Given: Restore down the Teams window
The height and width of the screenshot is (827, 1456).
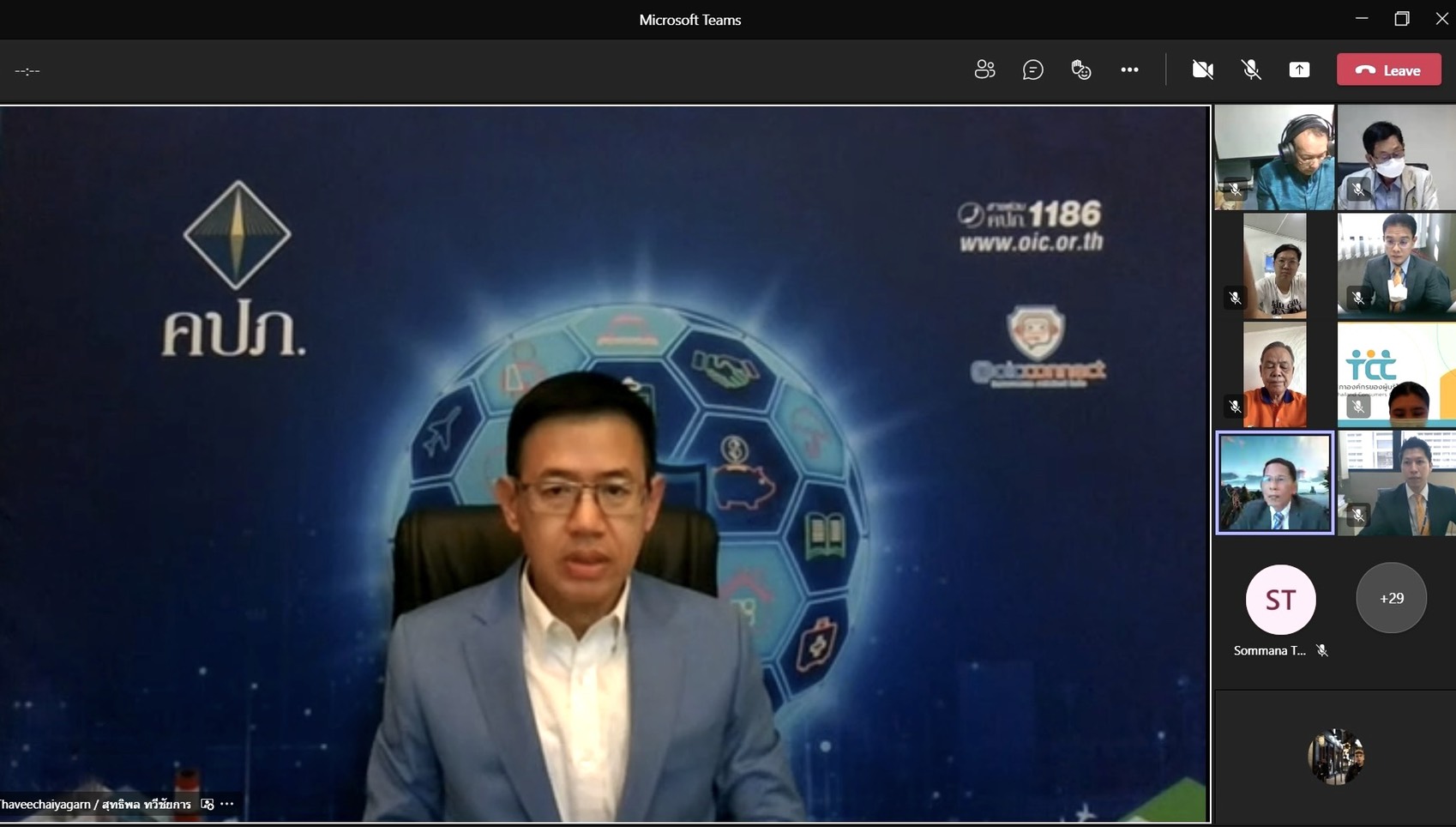Looking at the screenshot, I should click(x=1402, y=19).
